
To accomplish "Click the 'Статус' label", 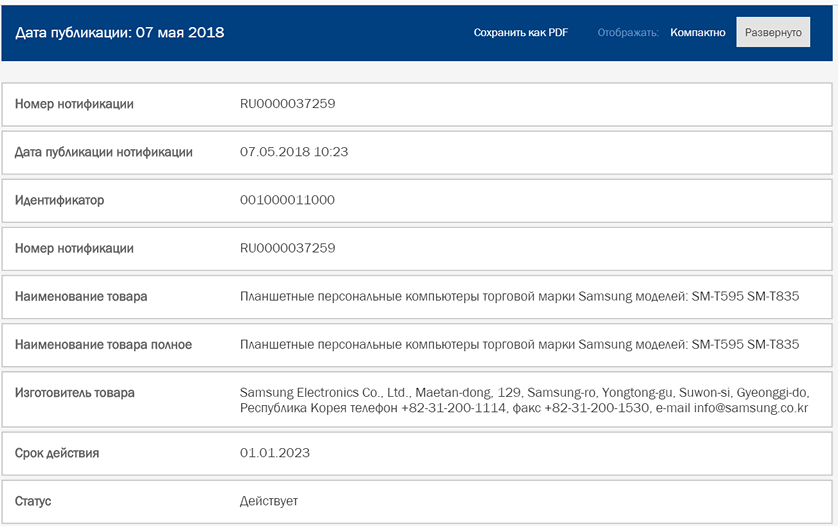I will point(33,501).
